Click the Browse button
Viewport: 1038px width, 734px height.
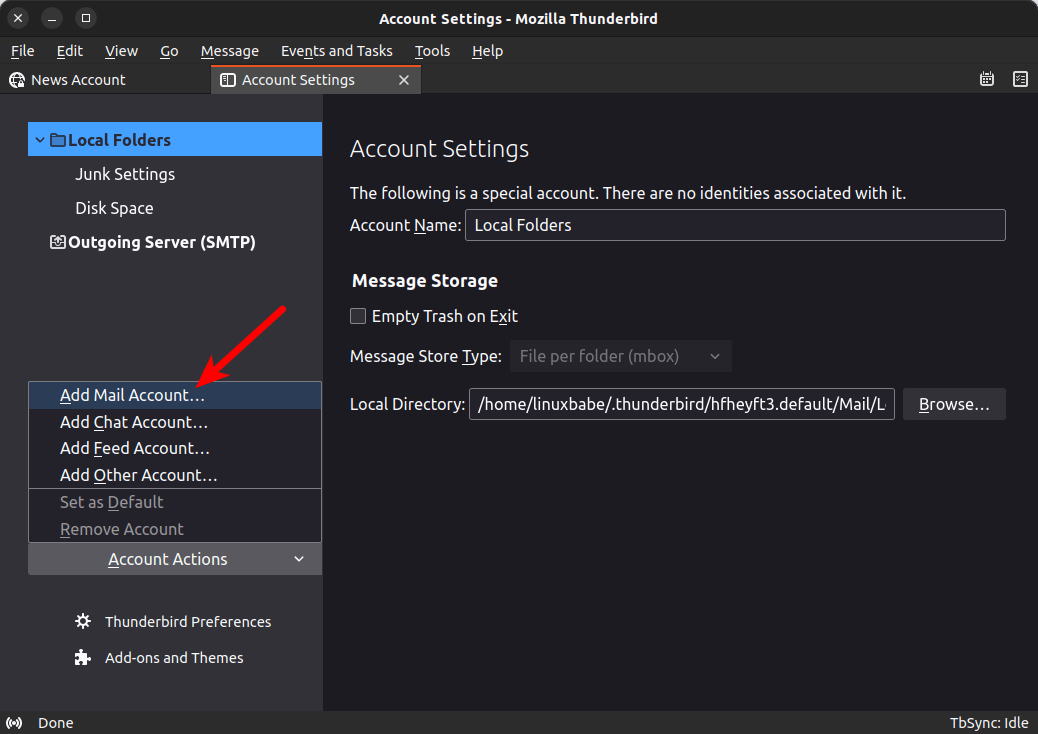click(954, 404)
